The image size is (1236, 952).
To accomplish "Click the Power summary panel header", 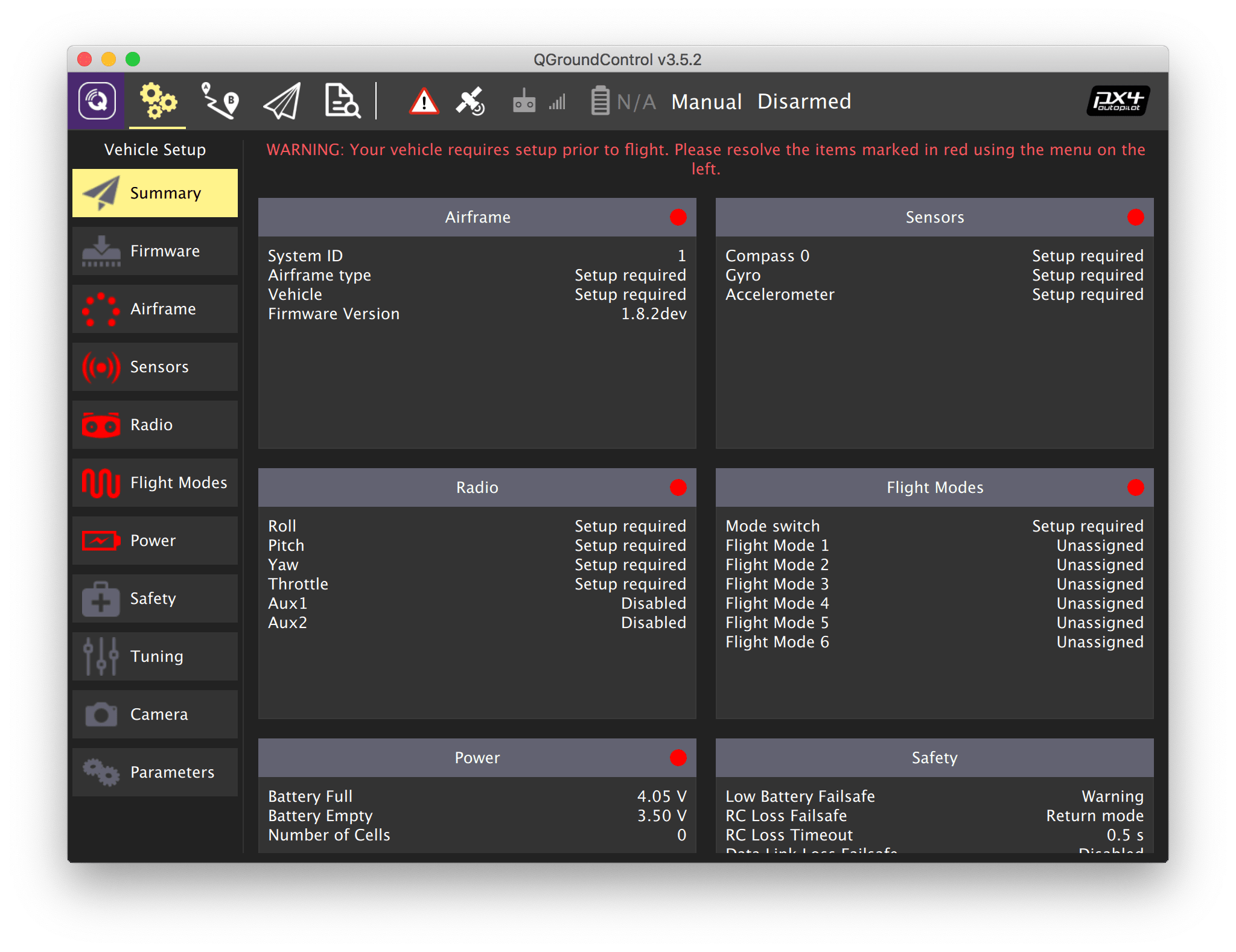I will (477, 758).
